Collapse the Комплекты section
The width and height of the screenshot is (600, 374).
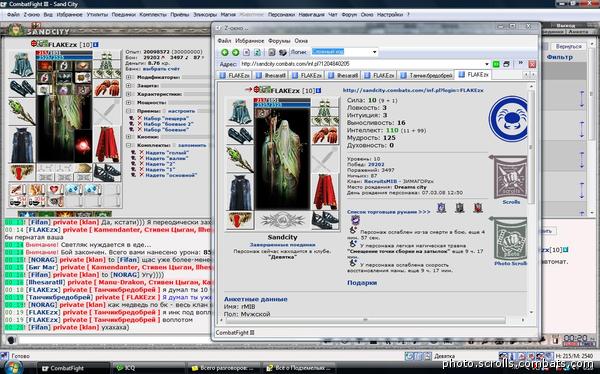129,145
